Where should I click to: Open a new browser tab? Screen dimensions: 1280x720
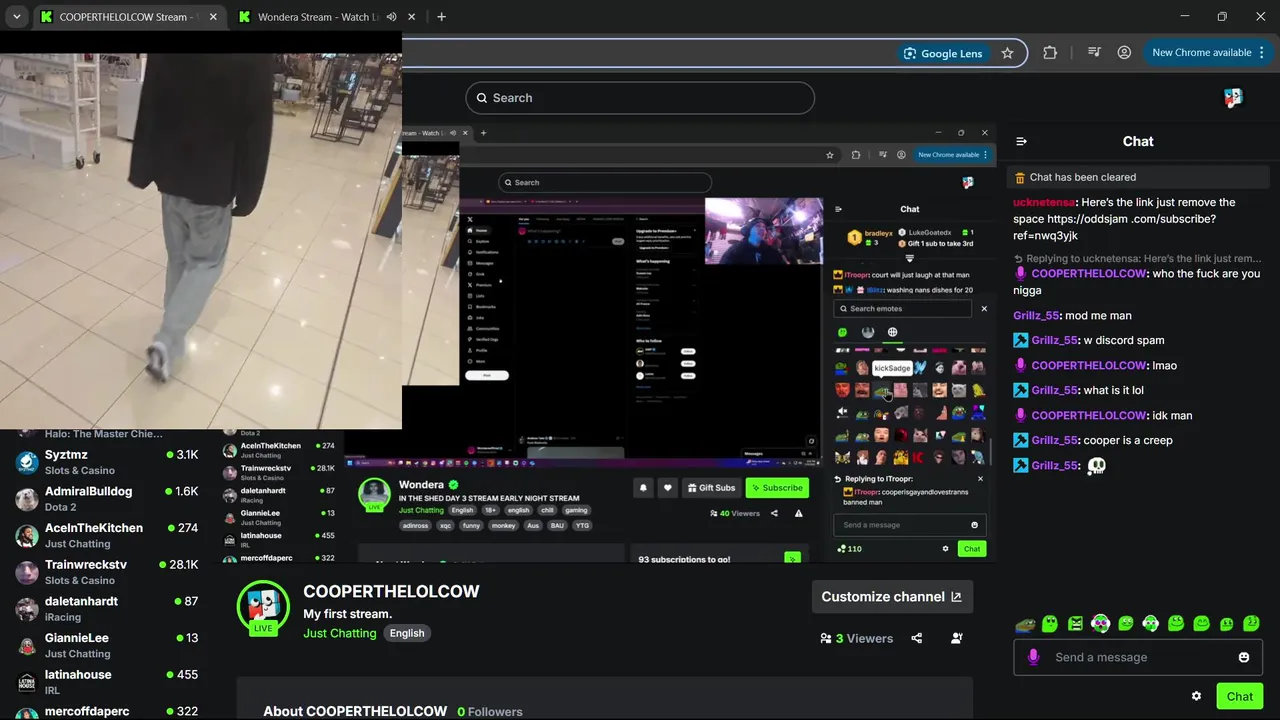441,17
